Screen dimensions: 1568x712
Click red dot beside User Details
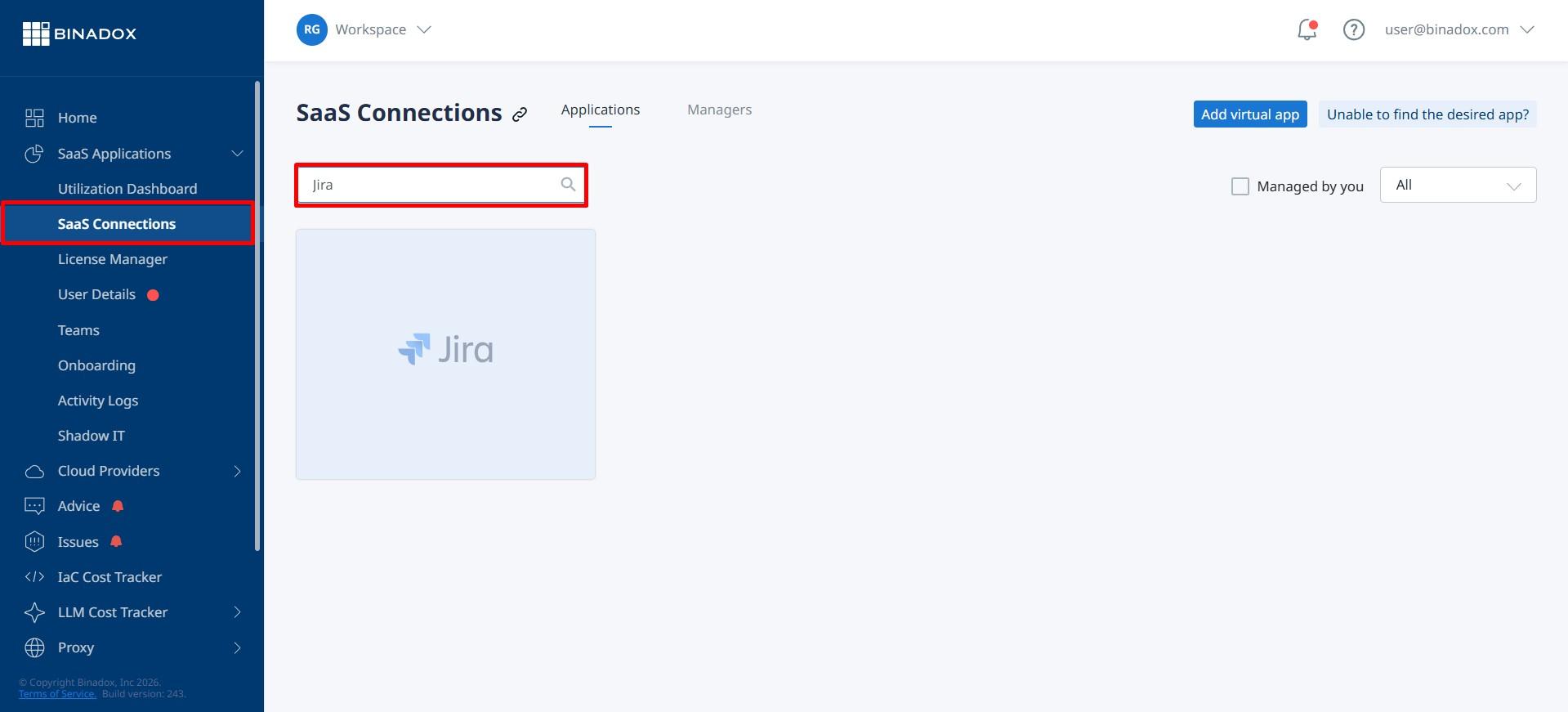153,295
